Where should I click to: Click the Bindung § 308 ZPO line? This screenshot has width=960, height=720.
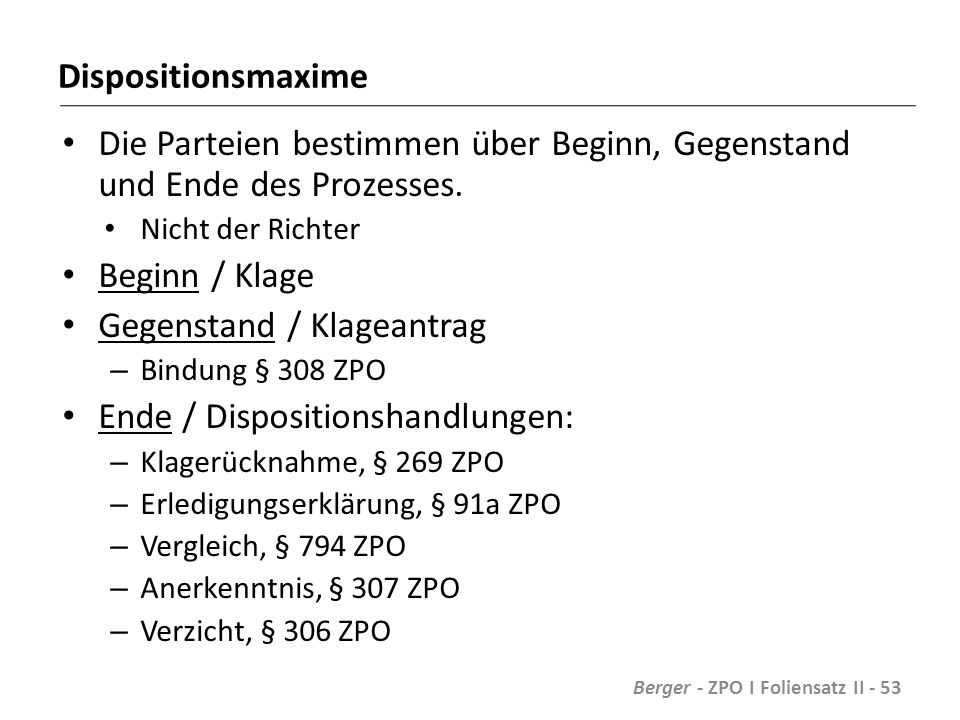[x=263, y=370]
